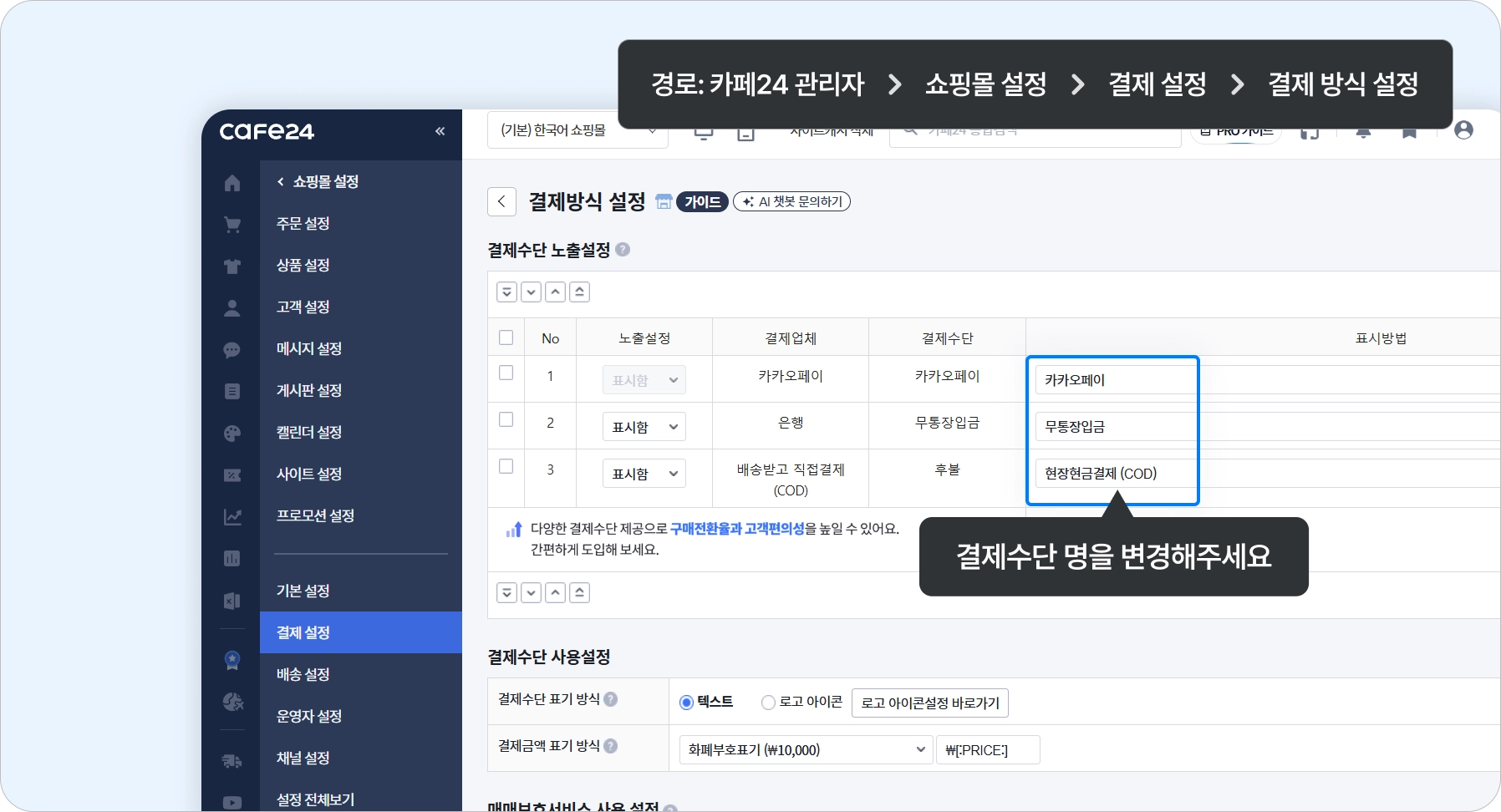The image size is (1501, 812).
Task: Open the spreadsheet file icon in sidebar
Action: coord(232,601)
